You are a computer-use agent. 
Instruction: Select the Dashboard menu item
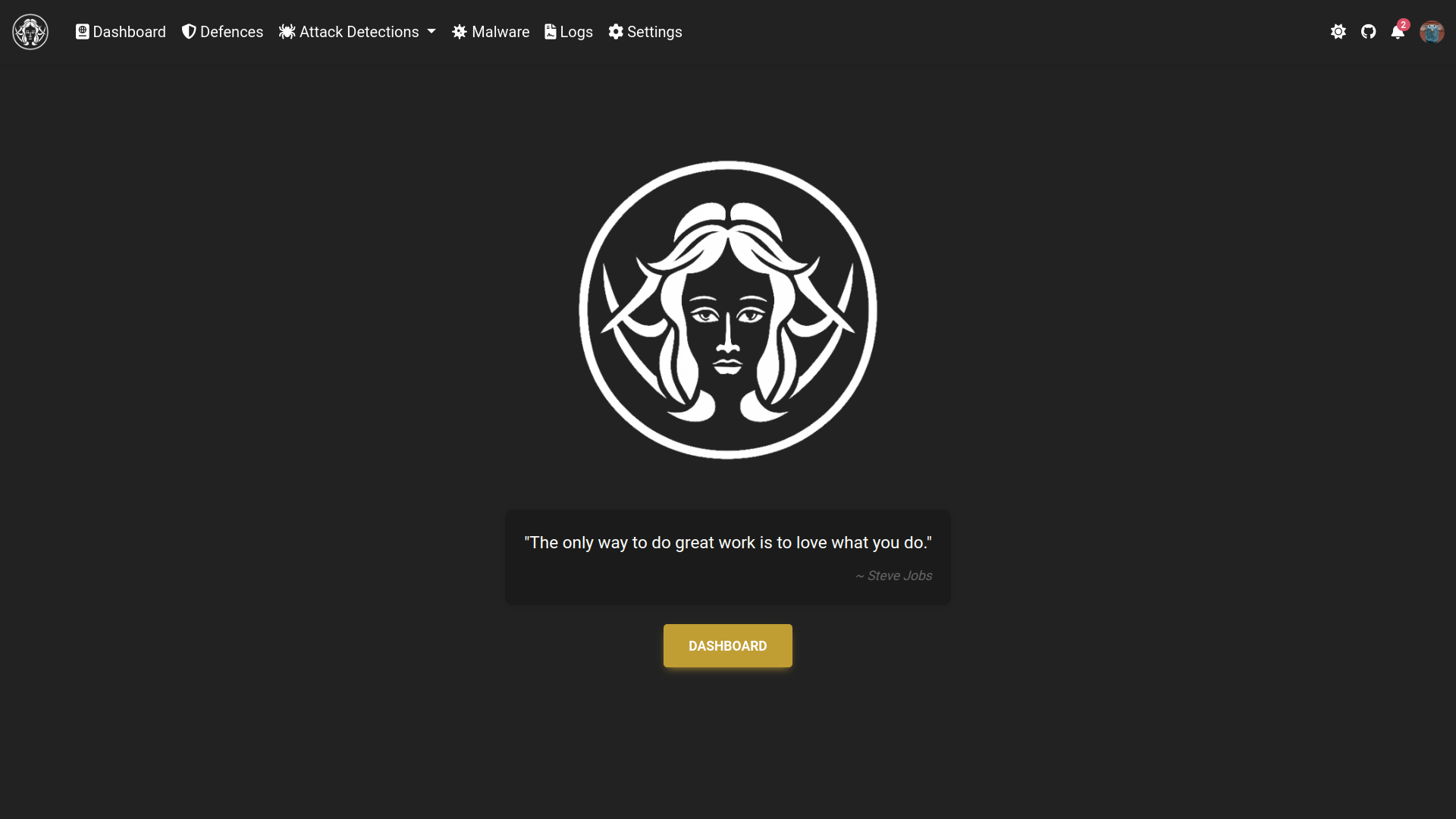120,31
